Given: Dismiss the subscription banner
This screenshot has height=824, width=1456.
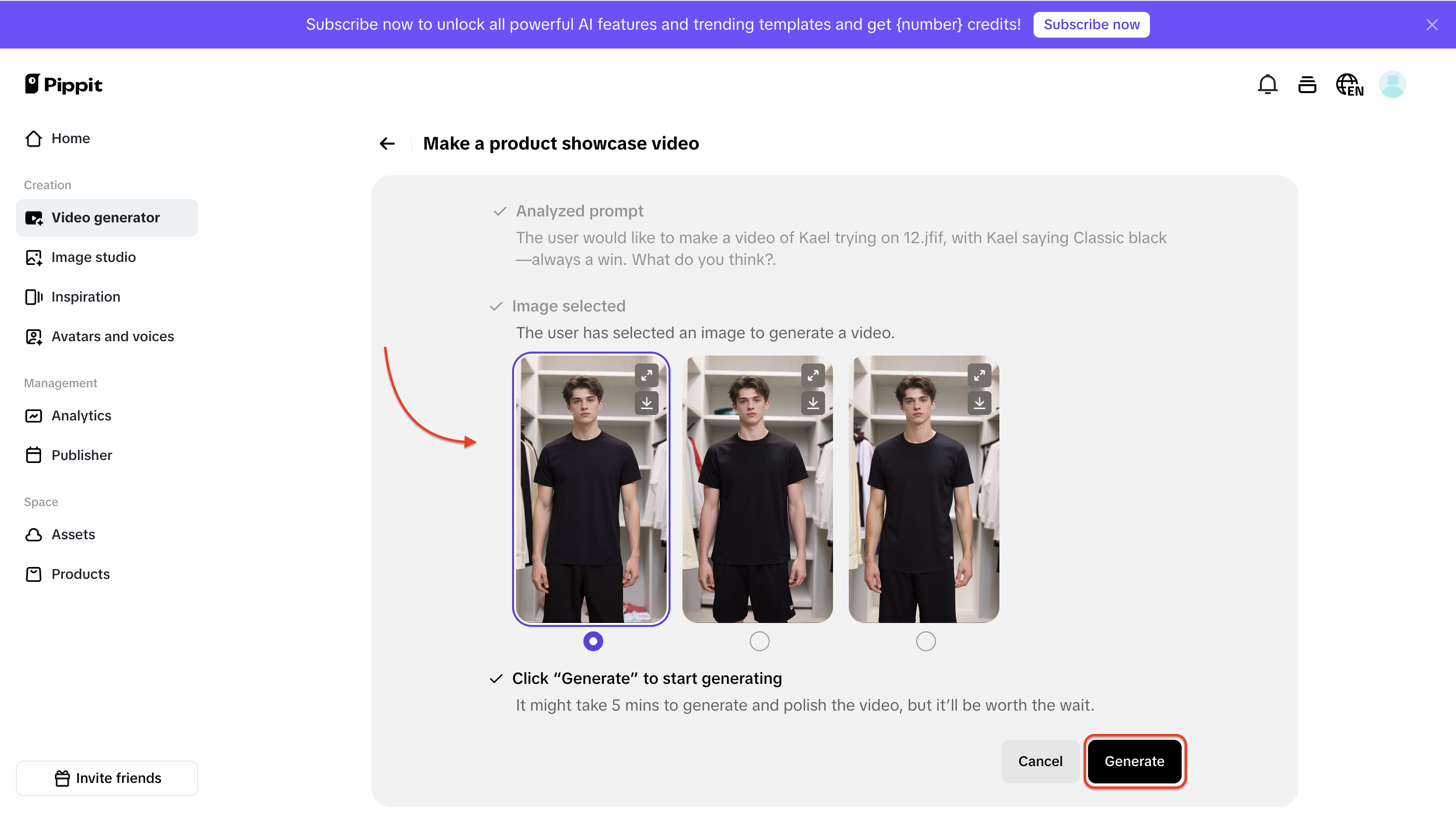Looking at the screenshot, I should tap(1432, 25).
